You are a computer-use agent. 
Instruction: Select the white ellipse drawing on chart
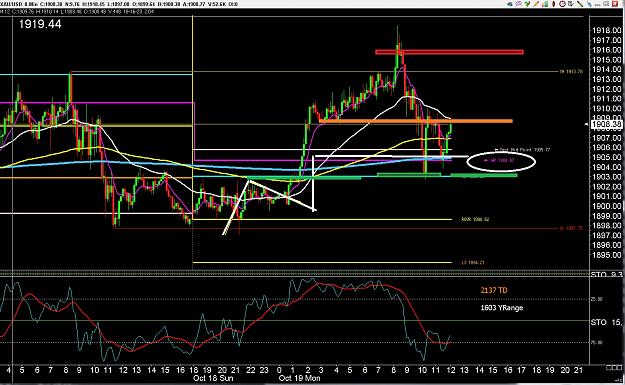501,161
